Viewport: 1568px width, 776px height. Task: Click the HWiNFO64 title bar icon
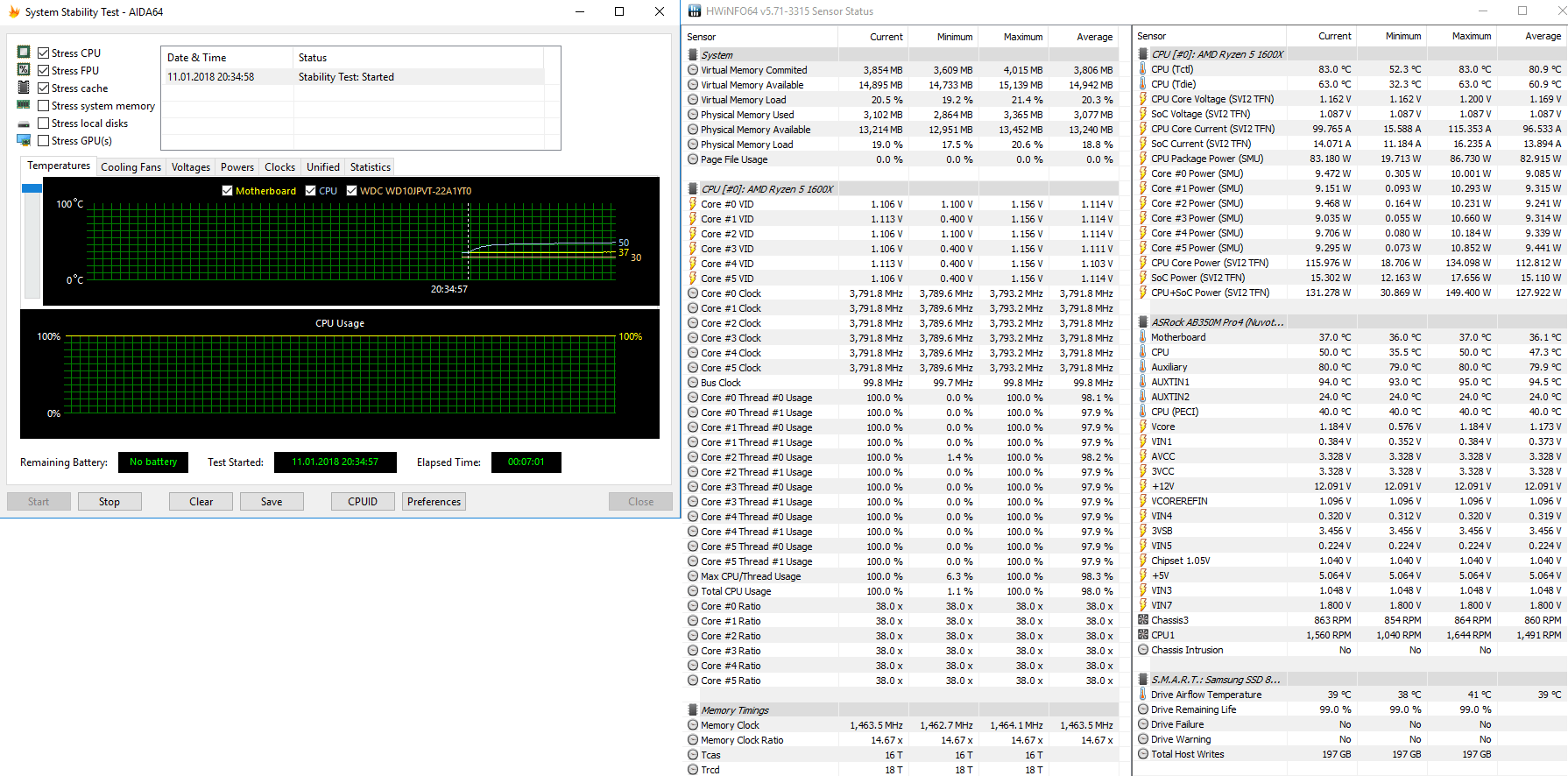coord(695,11)
